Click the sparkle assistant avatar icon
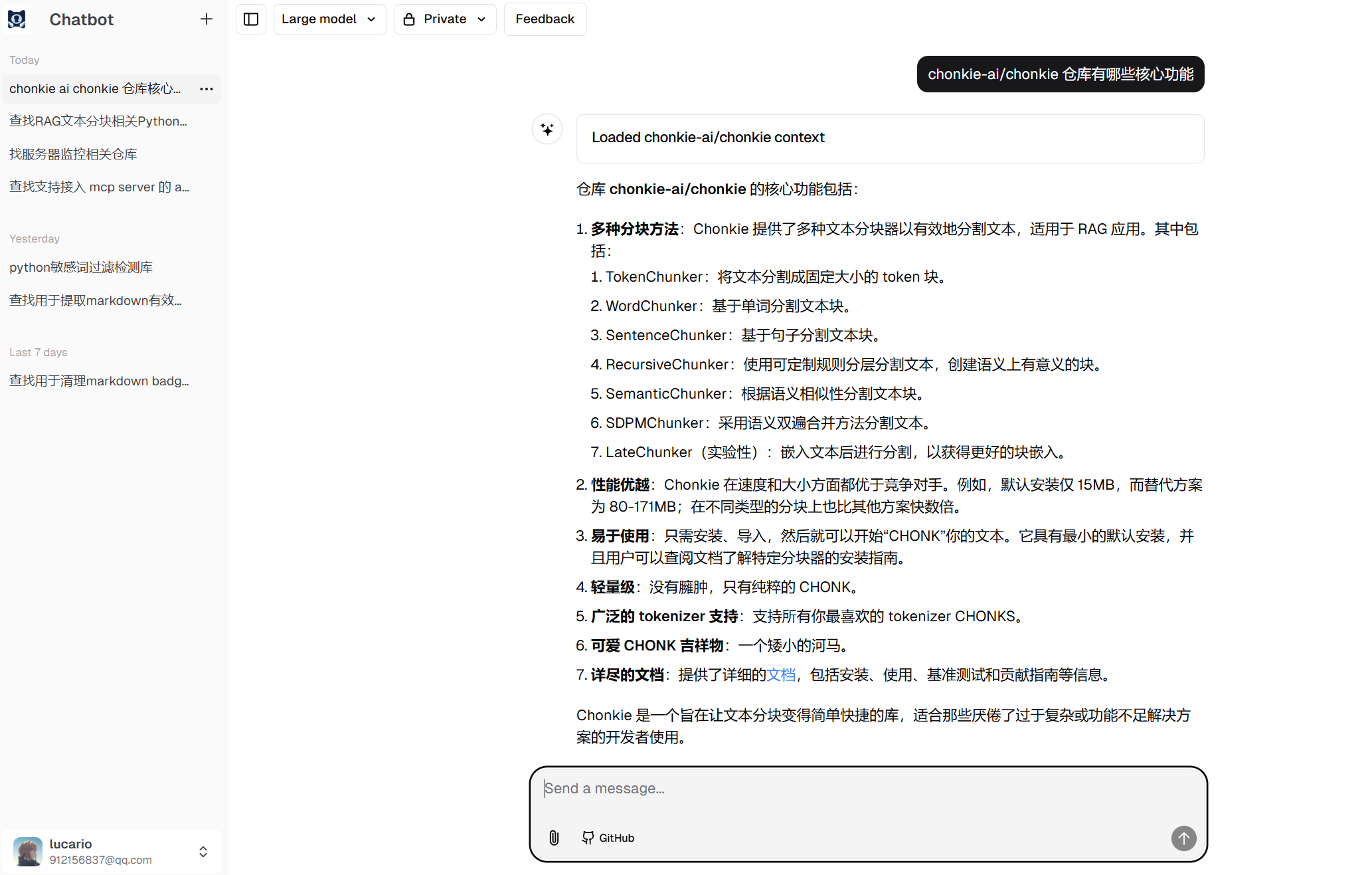1372x875 pixels. coord(547,130)
